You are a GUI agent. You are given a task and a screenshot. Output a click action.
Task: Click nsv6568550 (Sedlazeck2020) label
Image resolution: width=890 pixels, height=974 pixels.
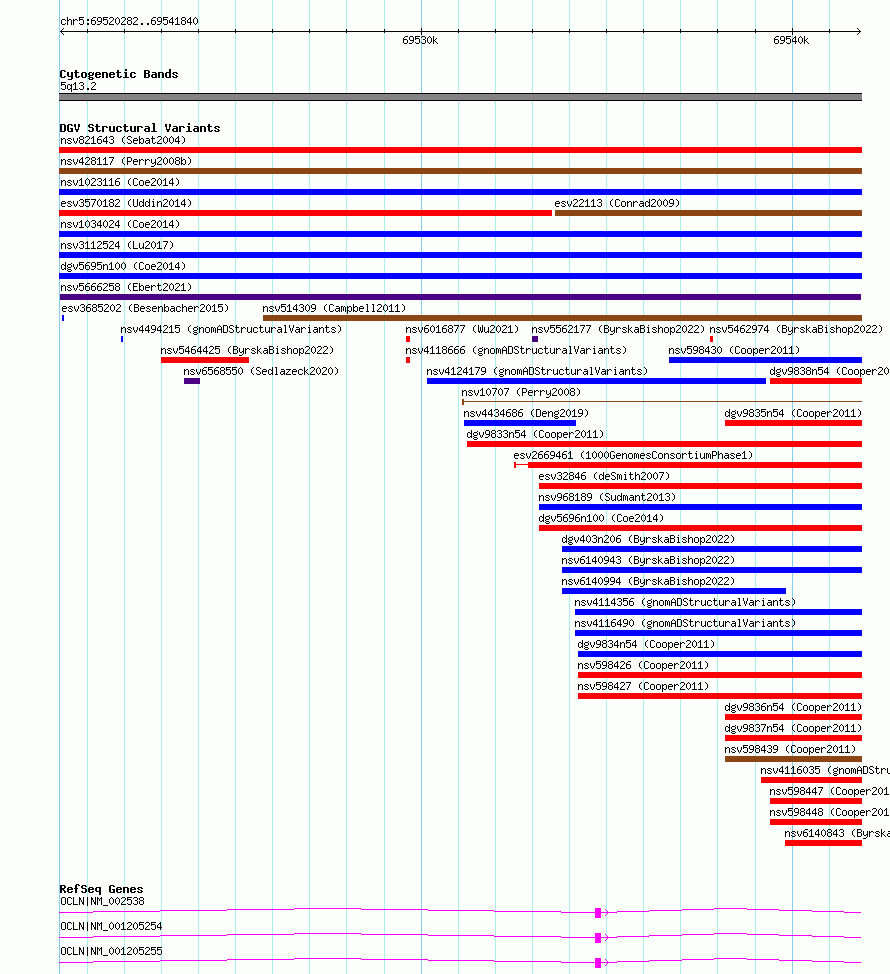(x=261, y=372)
